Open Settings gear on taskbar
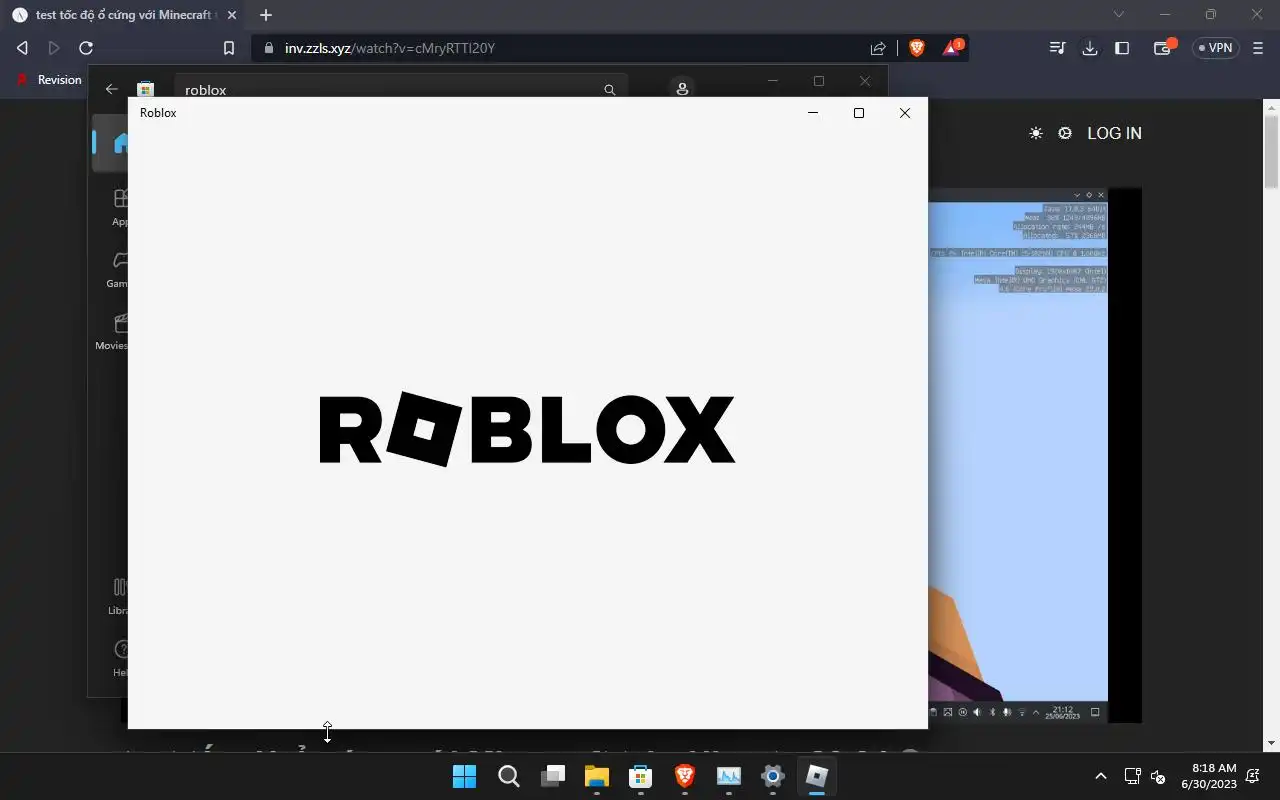This screenshot has height=800, width=1280. pyautogui.click(x=773, y=776)
